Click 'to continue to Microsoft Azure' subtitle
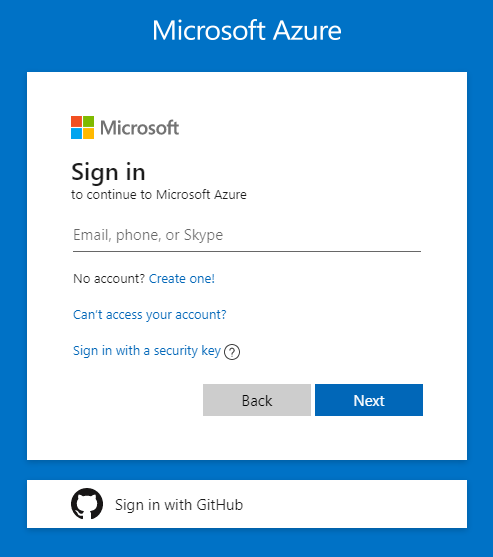 click(159, 195)
